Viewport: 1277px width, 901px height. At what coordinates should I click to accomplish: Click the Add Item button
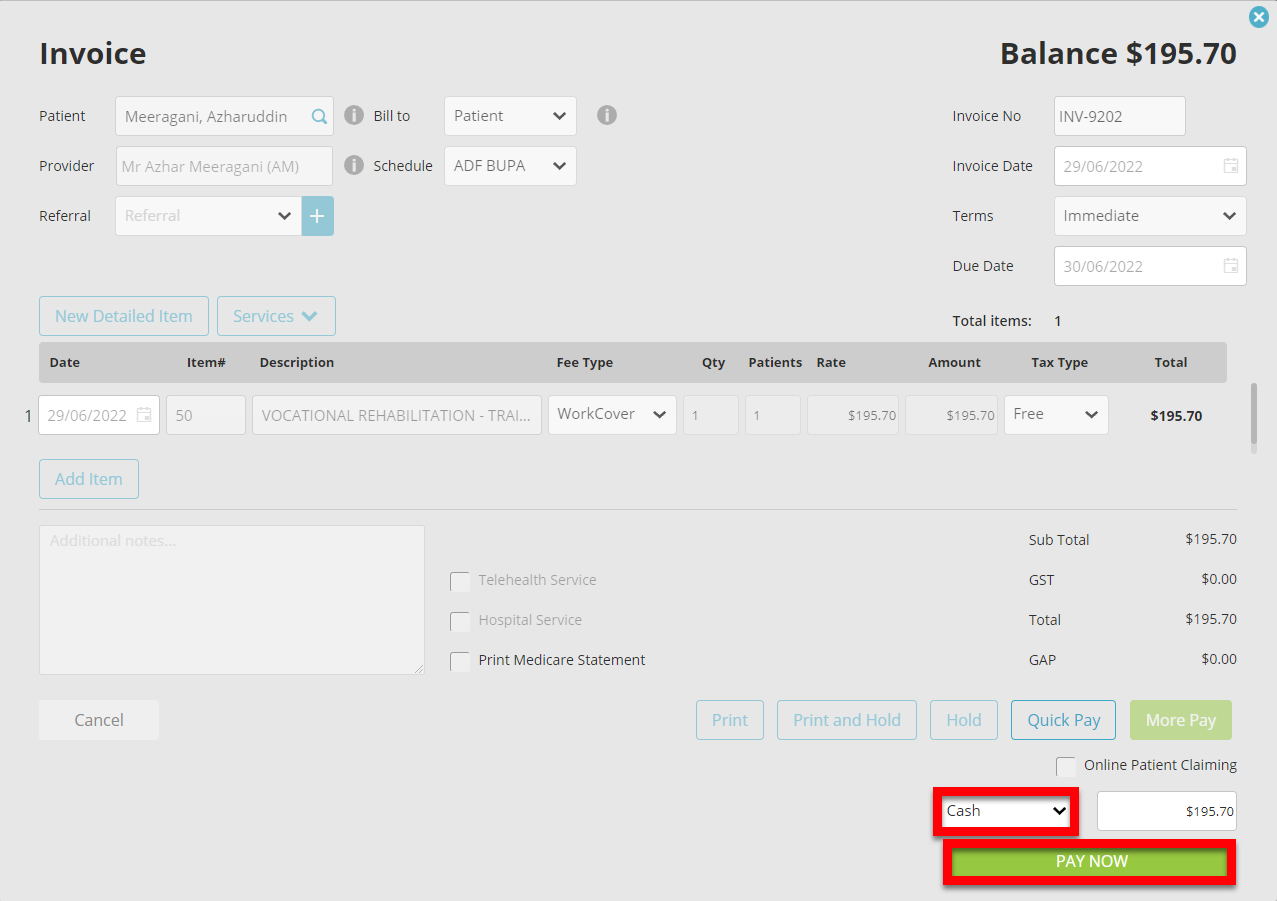tap(89, 479)
